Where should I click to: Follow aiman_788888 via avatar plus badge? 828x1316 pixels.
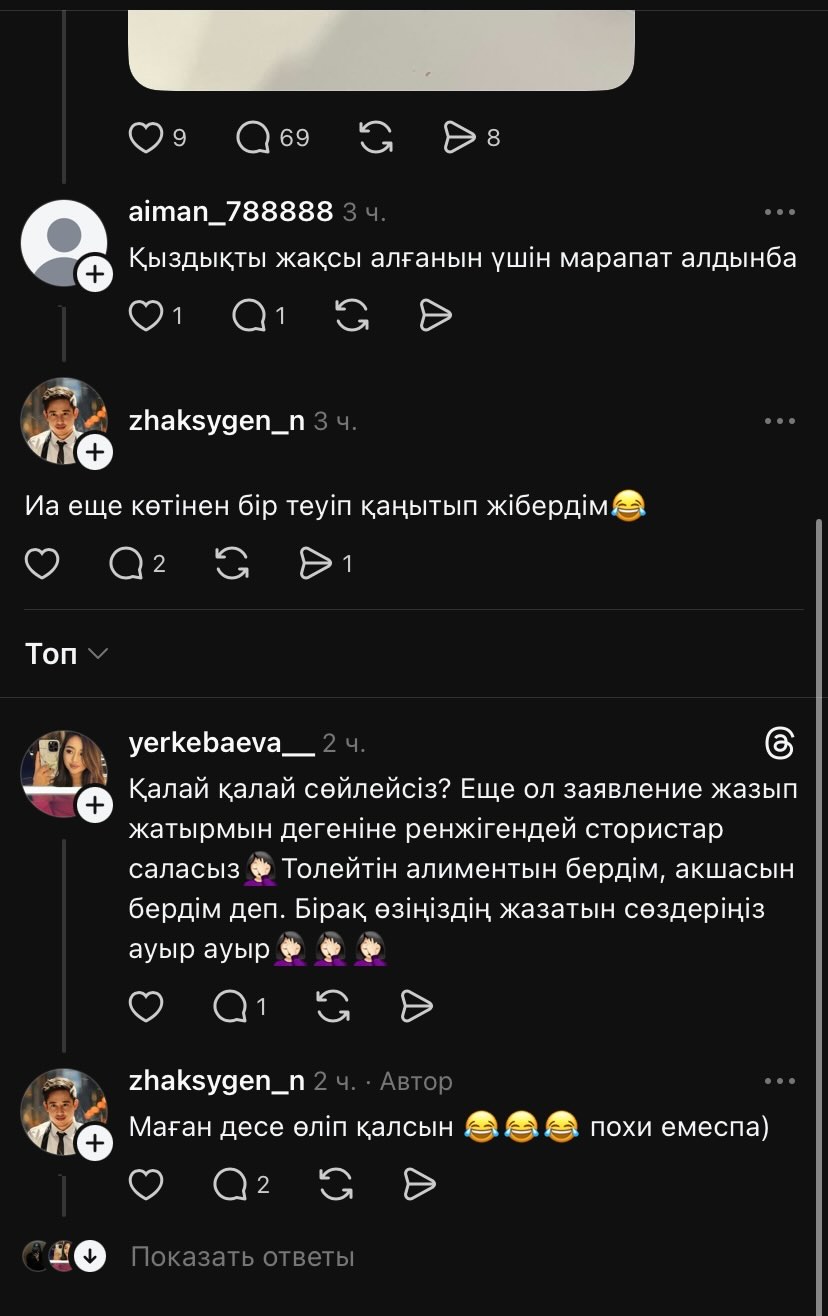coord(95,274)
